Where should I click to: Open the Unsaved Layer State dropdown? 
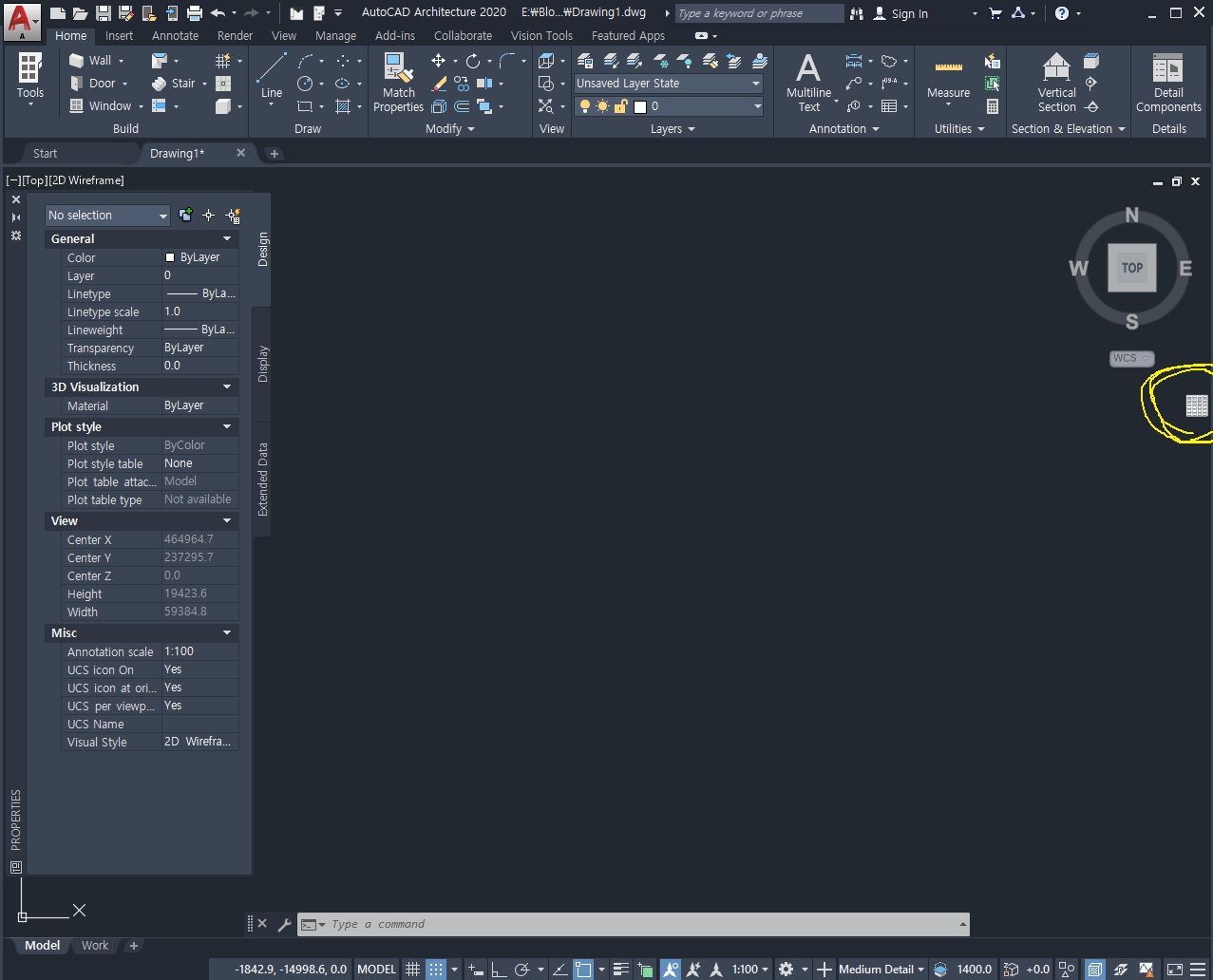coord(669,84)
